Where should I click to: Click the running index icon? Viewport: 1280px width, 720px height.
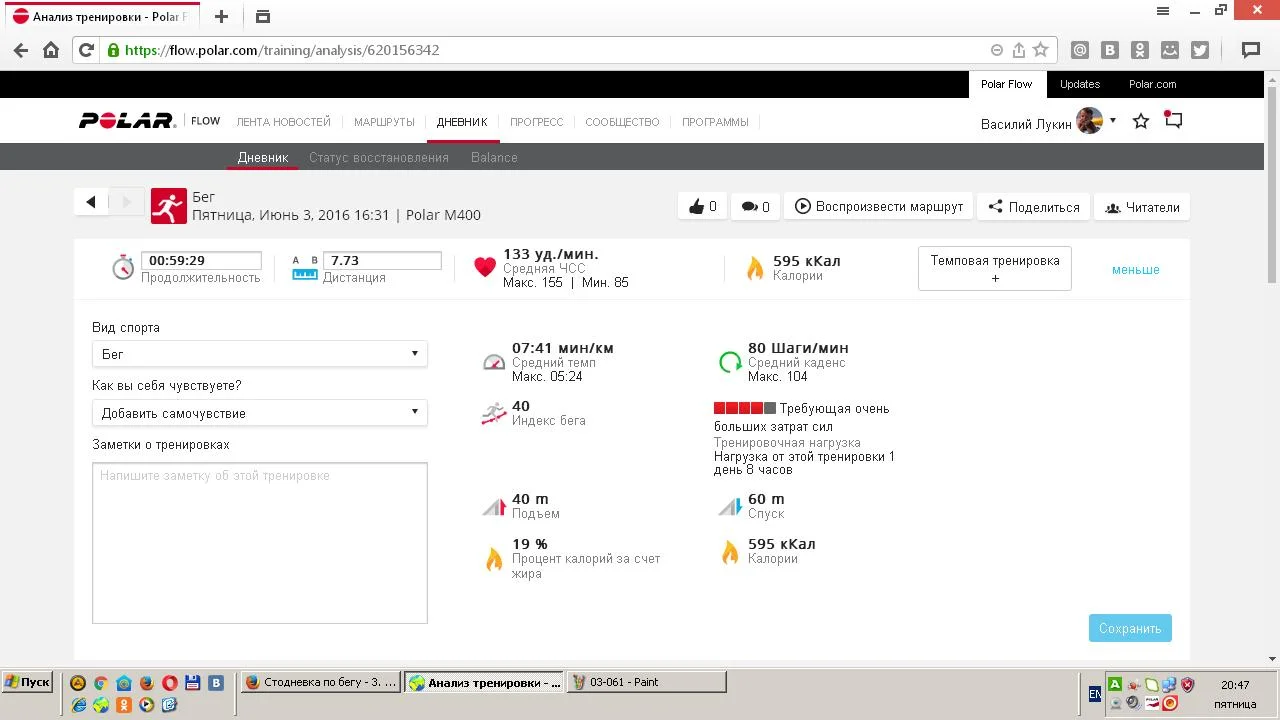494,413
